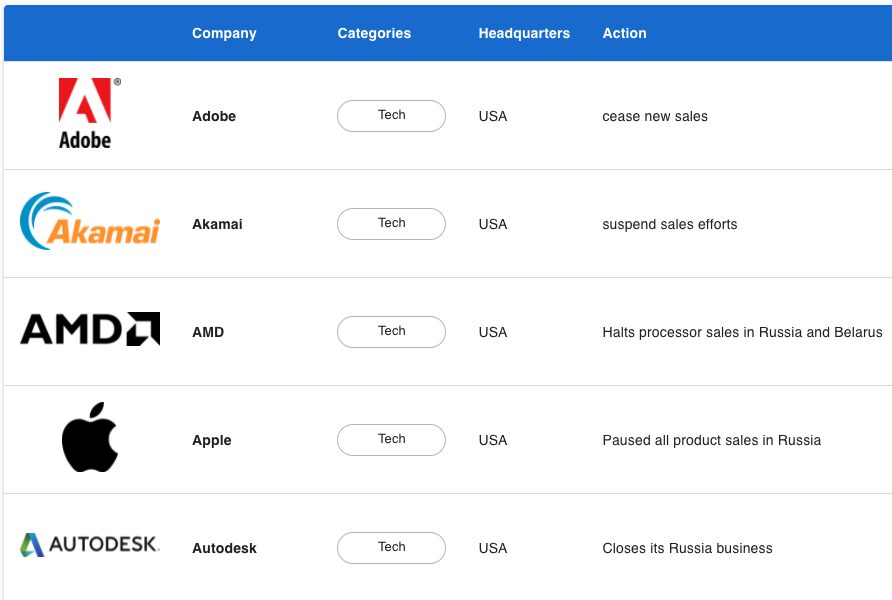Select the Tech tag in Apple row
Image resolution: width=892 pixels, height=600 pixels.
pos(391,440)
